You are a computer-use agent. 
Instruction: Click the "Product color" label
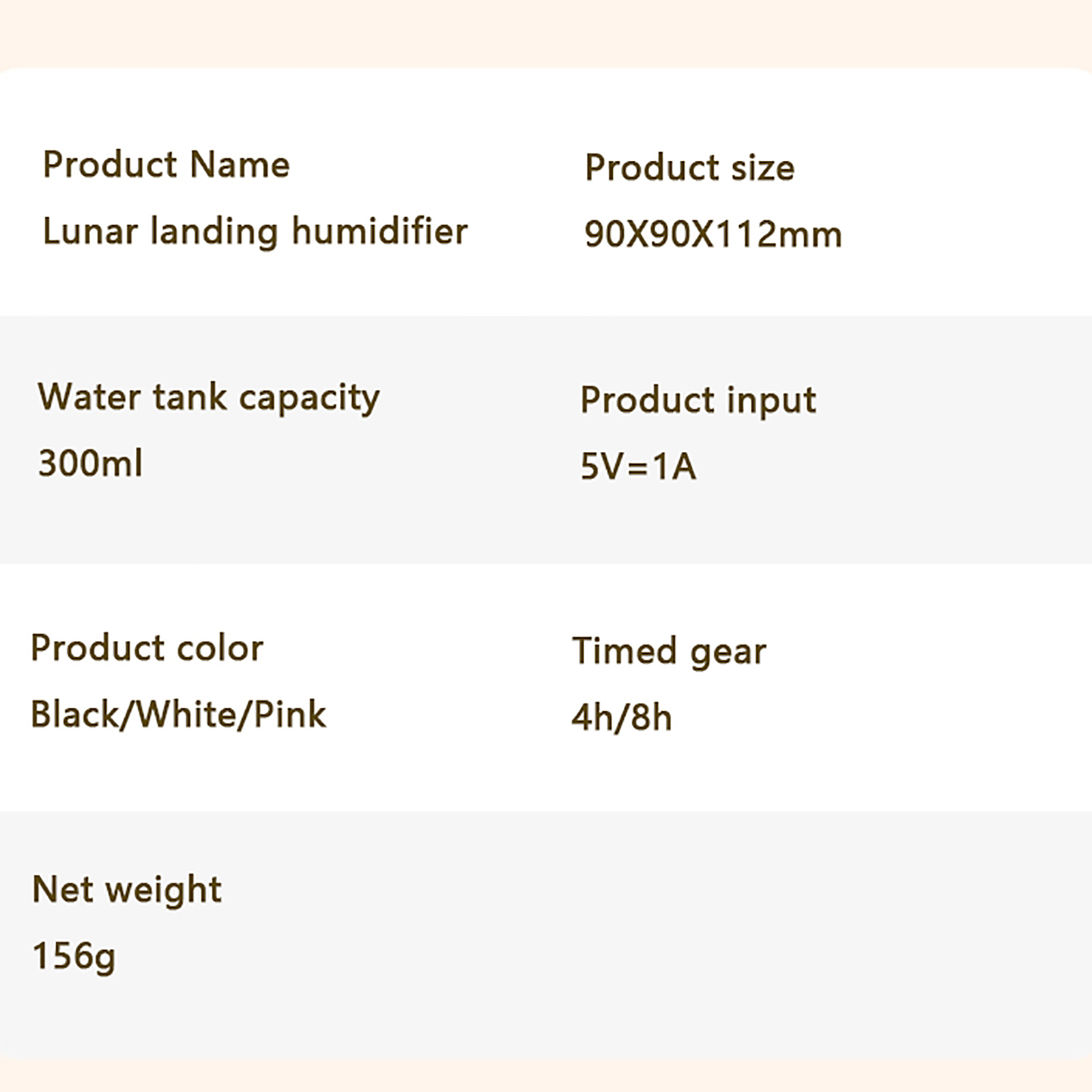click(147, 648)
